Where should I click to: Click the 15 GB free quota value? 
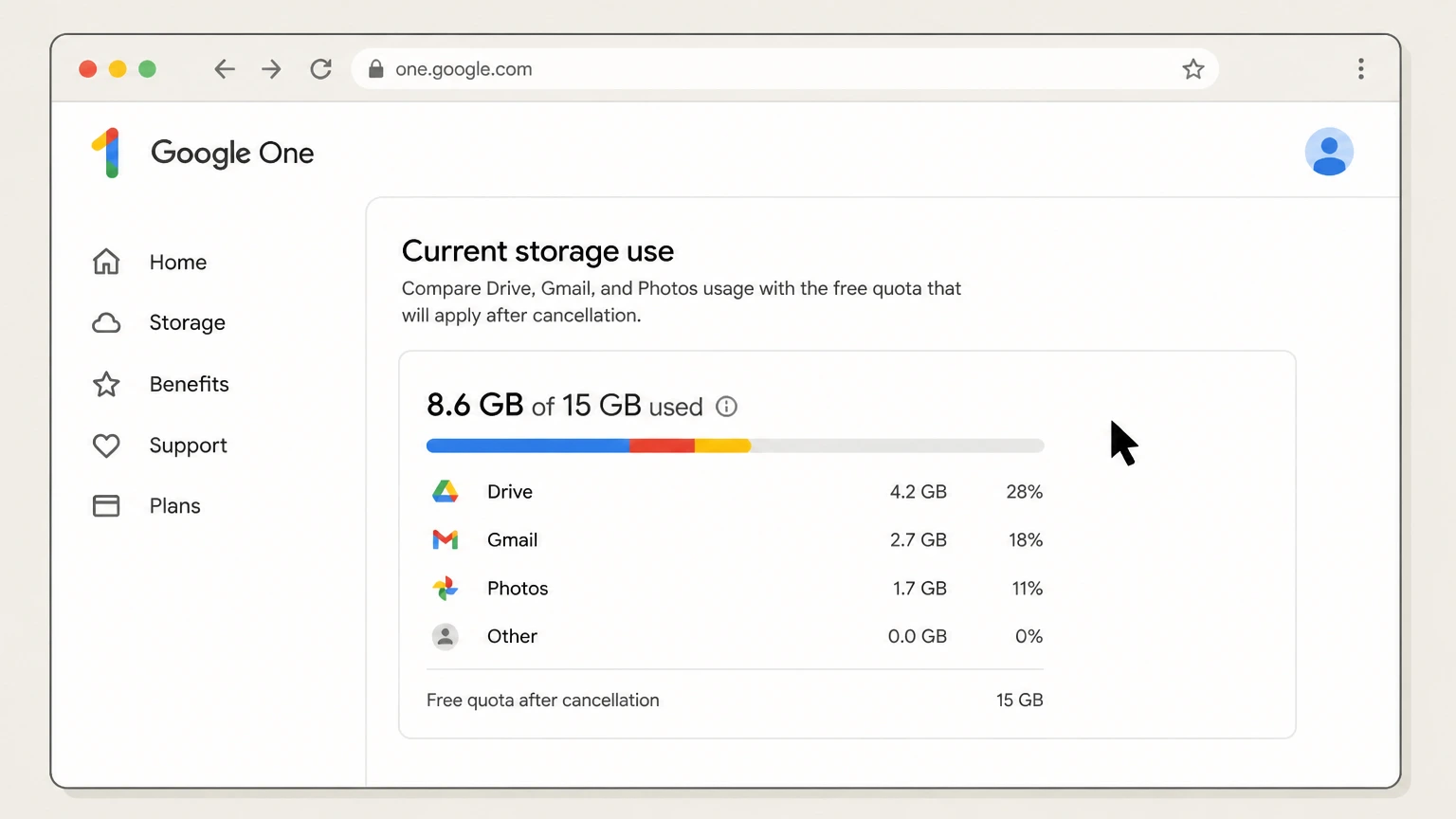point(1020,701)
